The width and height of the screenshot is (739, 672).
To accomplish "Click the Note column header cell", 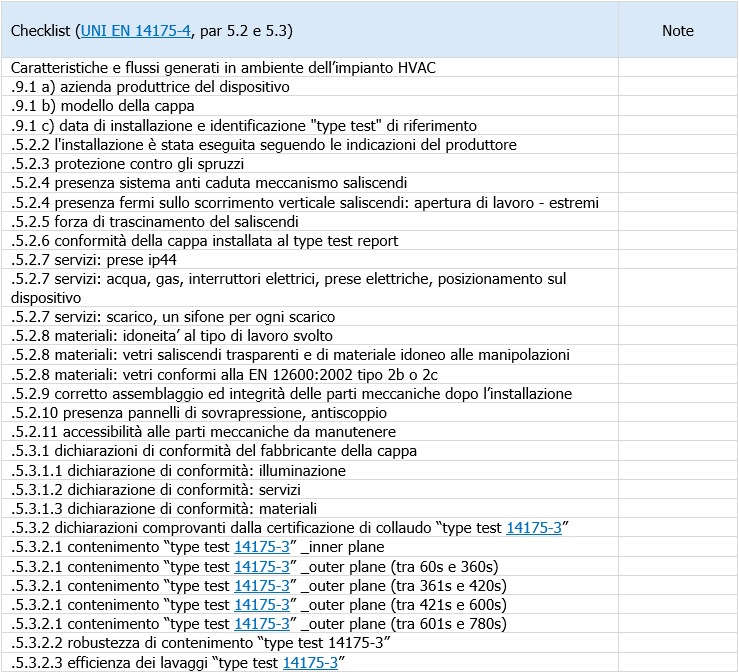I will pyautogui.click(x=677, y=31).
